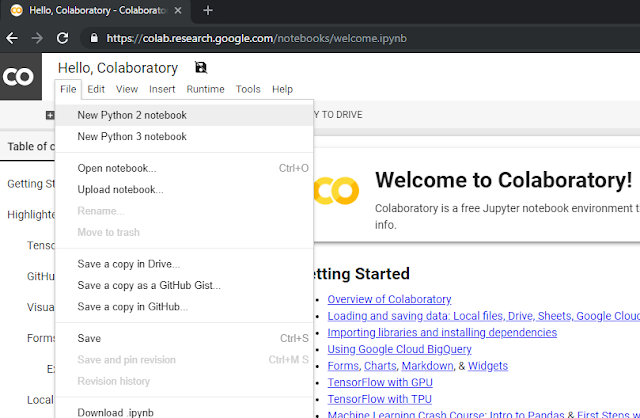Select Save a copy in Drive
The height and width of the screenshot is (418, 640).
point(129,264)
